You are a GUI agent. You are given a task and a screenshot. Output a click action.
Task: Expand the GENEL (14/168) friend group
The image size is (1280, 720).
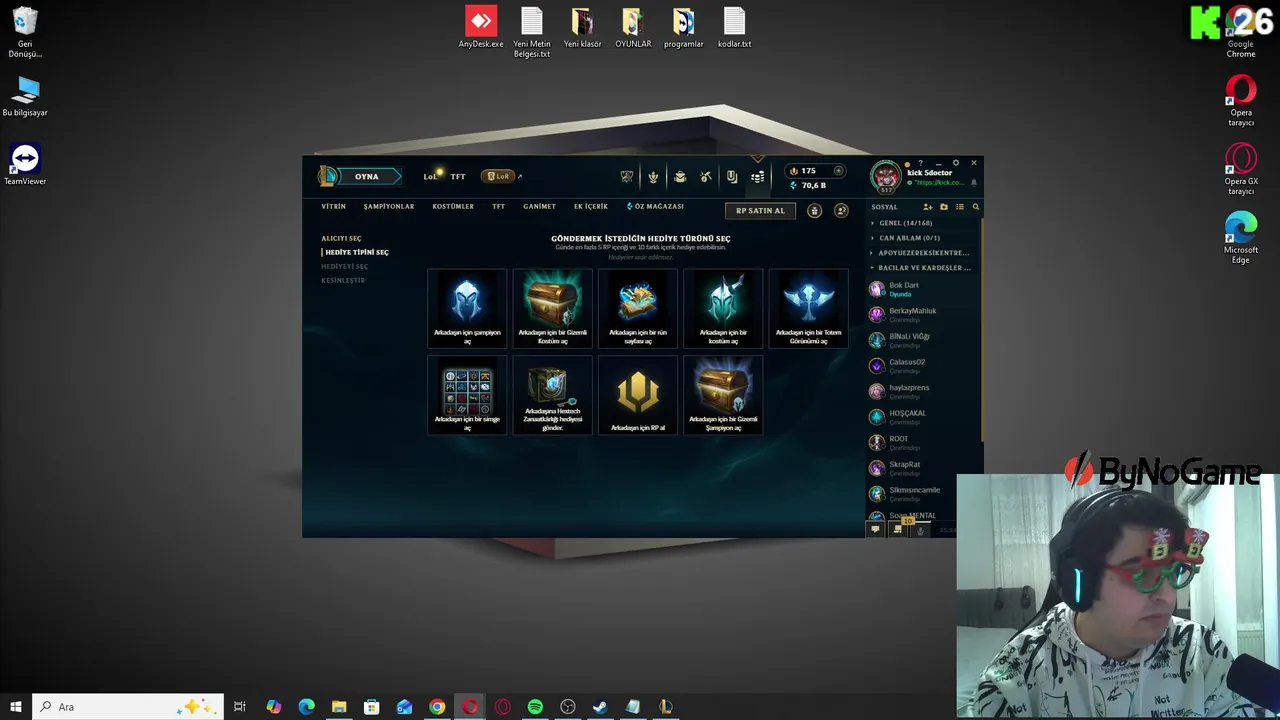click(921, 223)
